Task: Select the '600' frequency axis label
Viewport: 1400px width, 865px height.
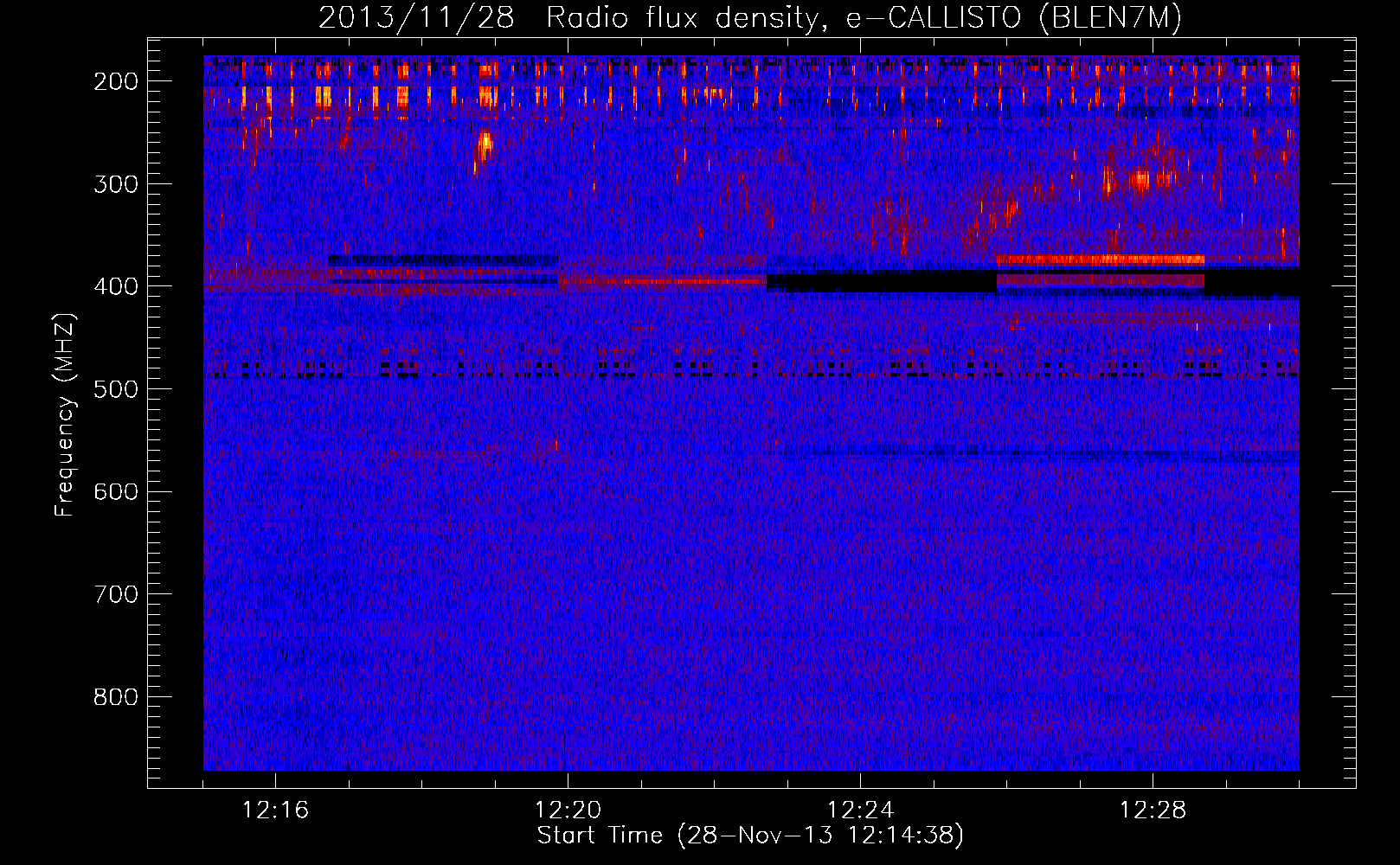Action: click(115, 491)
